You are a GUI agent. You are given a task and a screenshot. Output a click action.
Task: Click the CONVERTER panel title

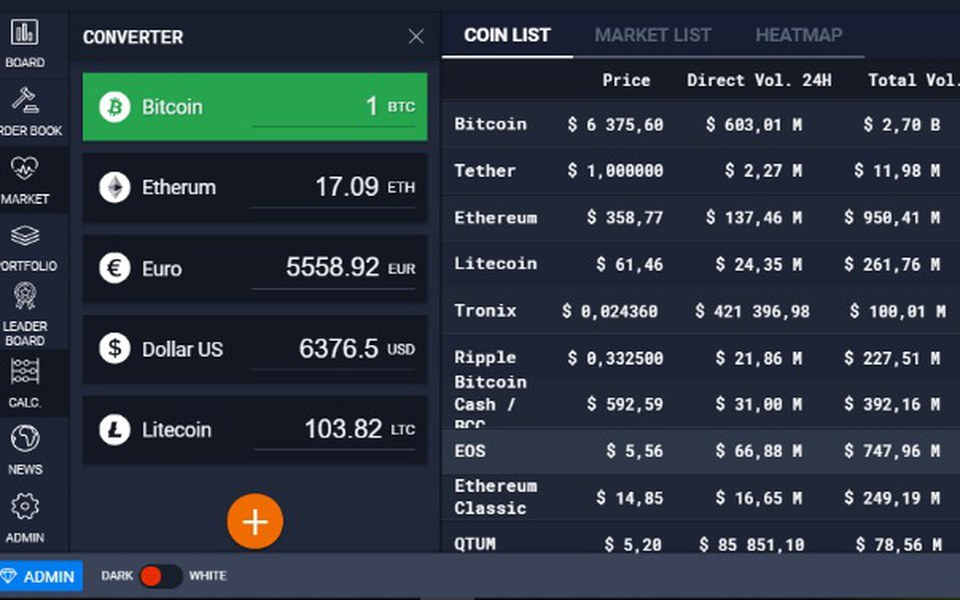[133, 37]
